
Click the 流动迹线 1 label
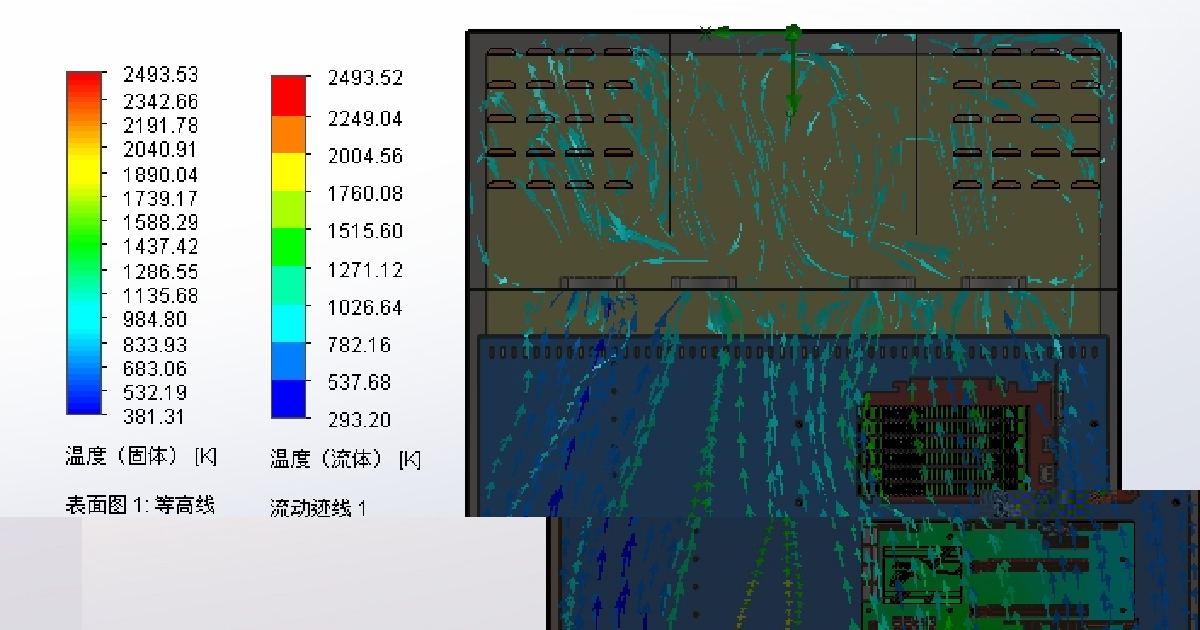click(318, 508)
